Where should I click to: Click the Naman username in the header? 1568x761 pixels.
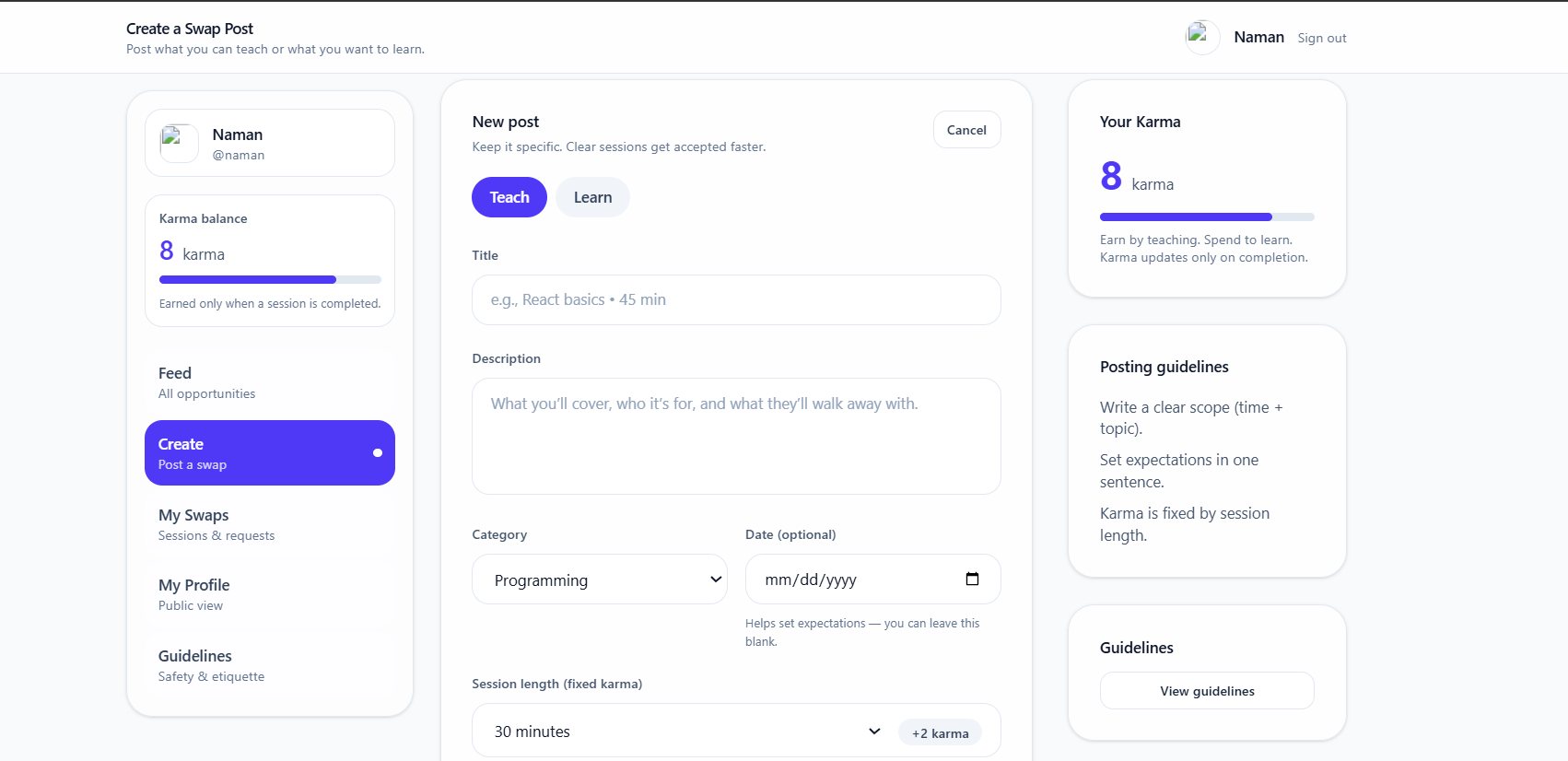[1258, 37]
